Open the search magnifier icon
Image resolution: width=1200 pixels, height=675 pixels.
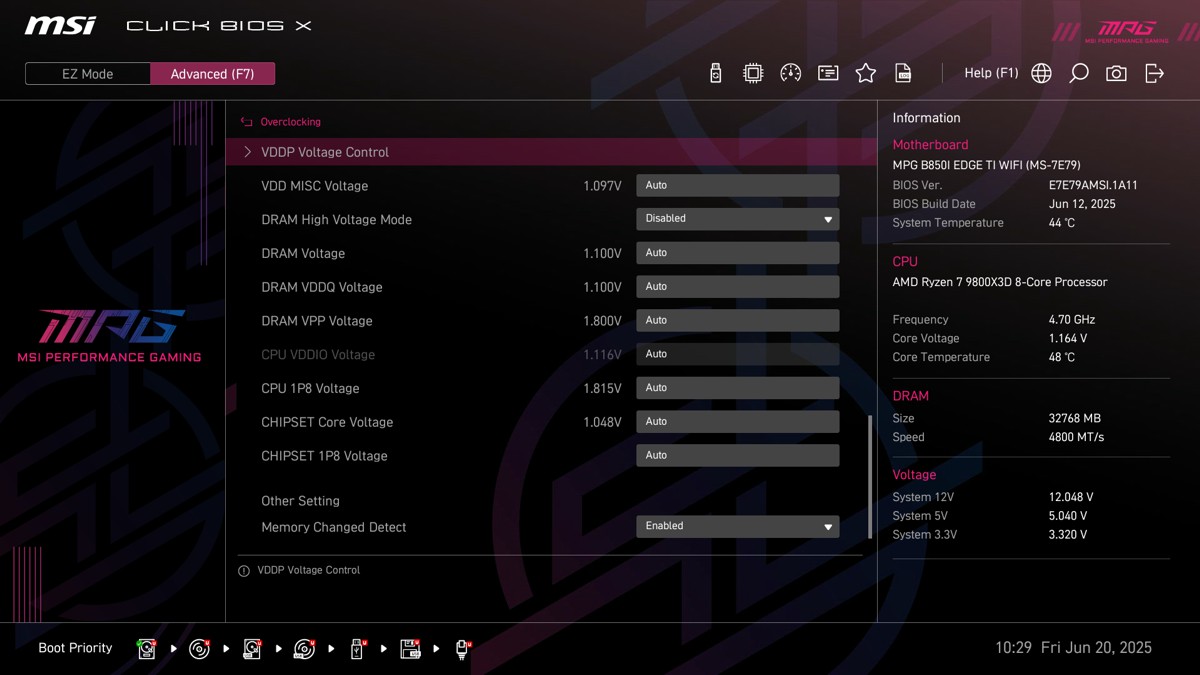pos(1078,73)
